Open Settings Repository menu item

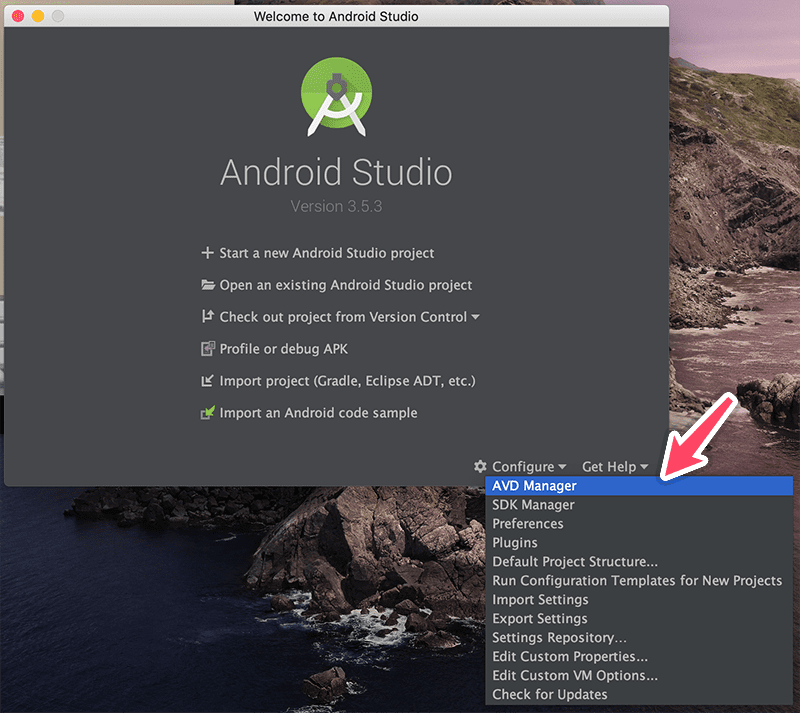pyautogui.click(x=639, y=637)
